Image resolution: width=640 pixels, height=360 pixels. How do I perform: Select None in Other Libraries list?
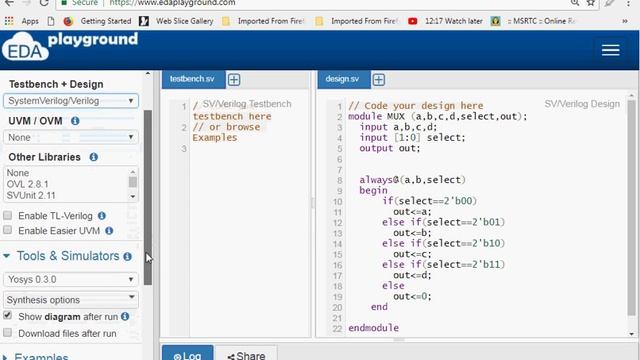[x=18, y=173]
